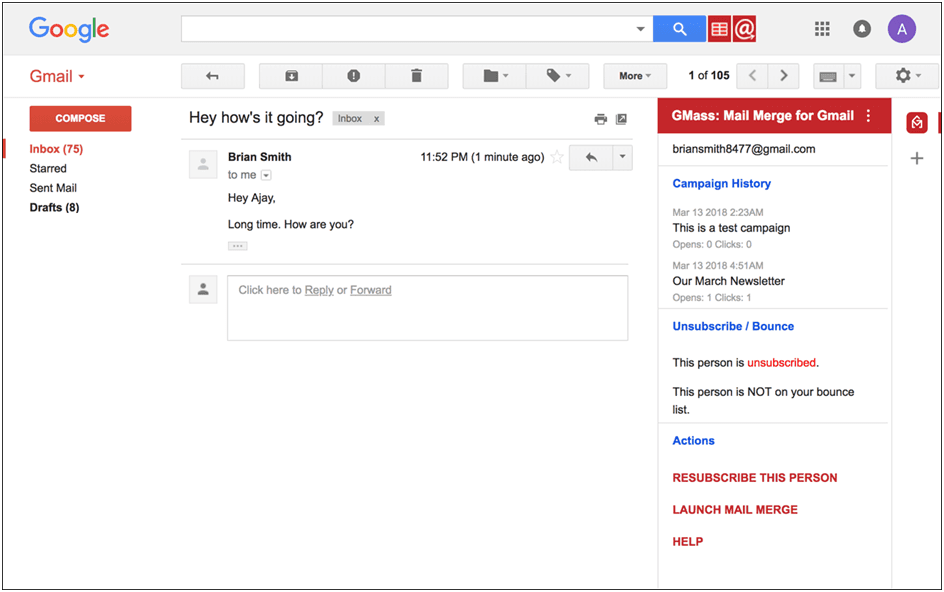
Task: Open more reply options dropdown
Action: tap(623, 158)
